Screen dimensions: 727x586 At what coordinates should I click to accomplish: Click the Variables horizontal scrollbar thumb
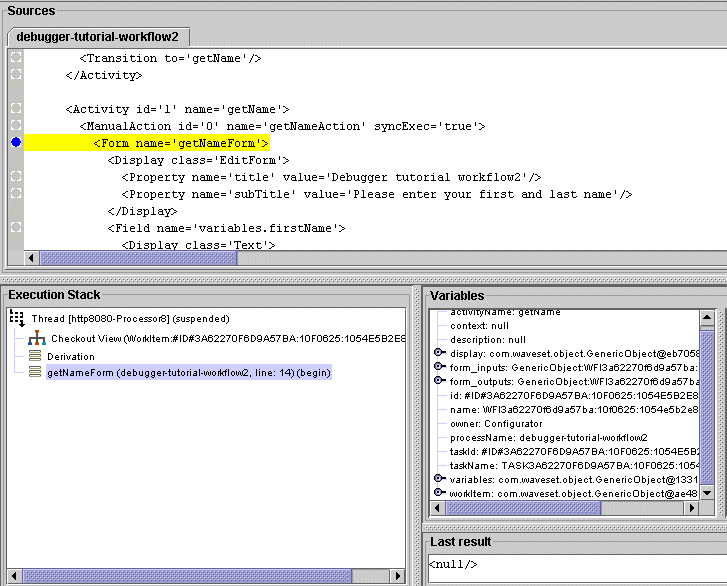click(x=523, y=508)
